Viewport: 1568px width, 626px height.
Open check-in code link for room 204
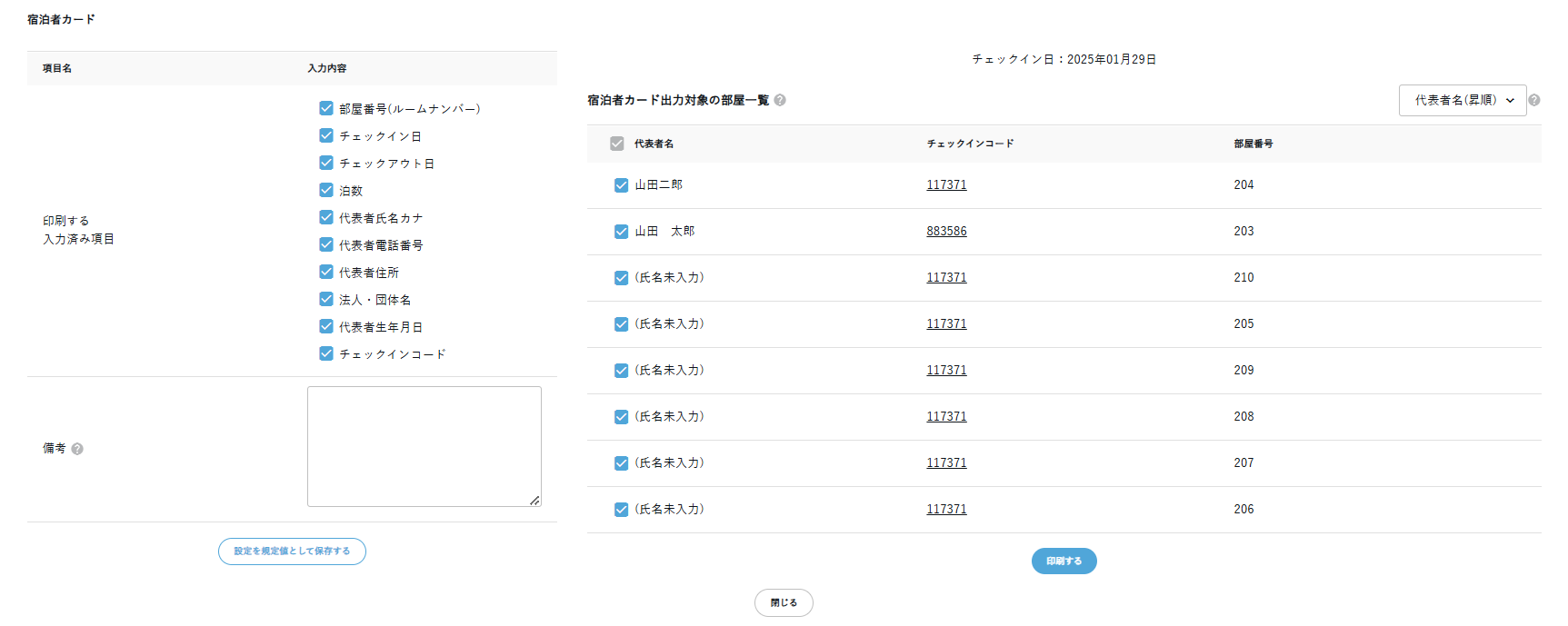[946, 185]
